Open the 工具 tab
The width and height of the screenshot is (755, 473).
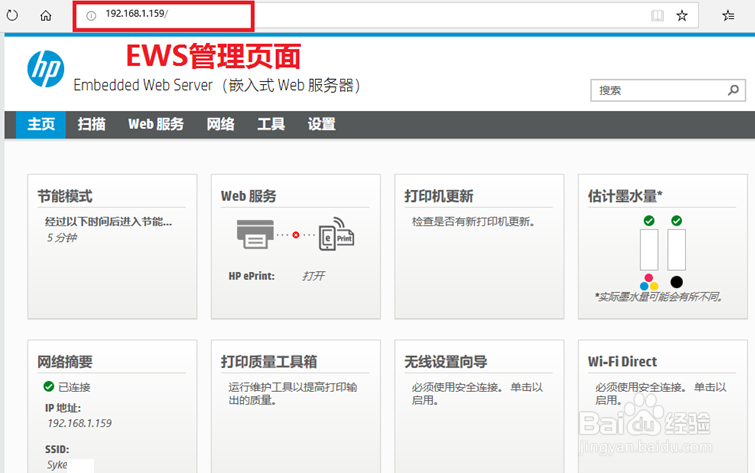(271, 124)
